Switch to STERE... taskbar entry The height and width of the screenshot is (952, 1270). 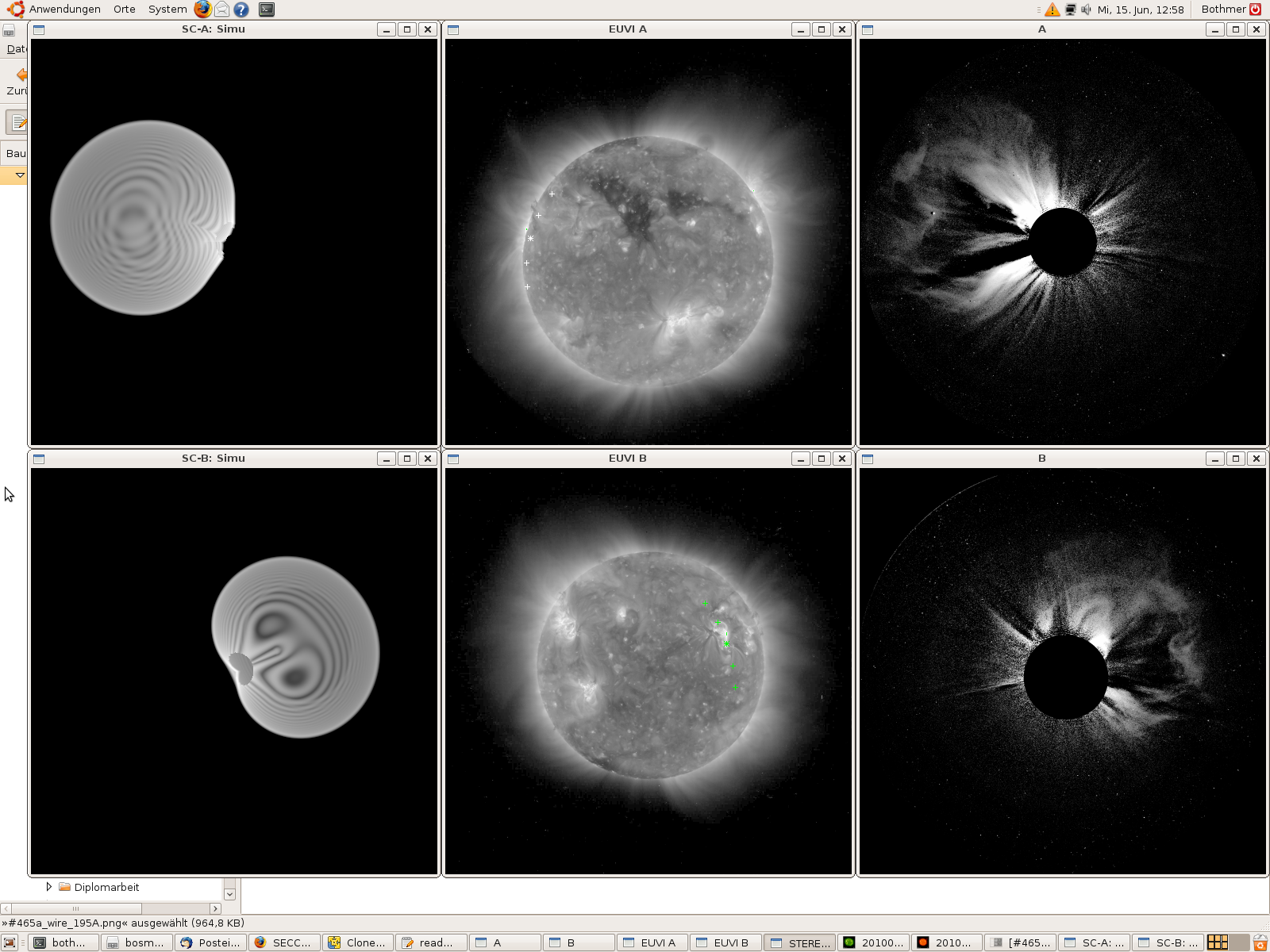[799, 942]
